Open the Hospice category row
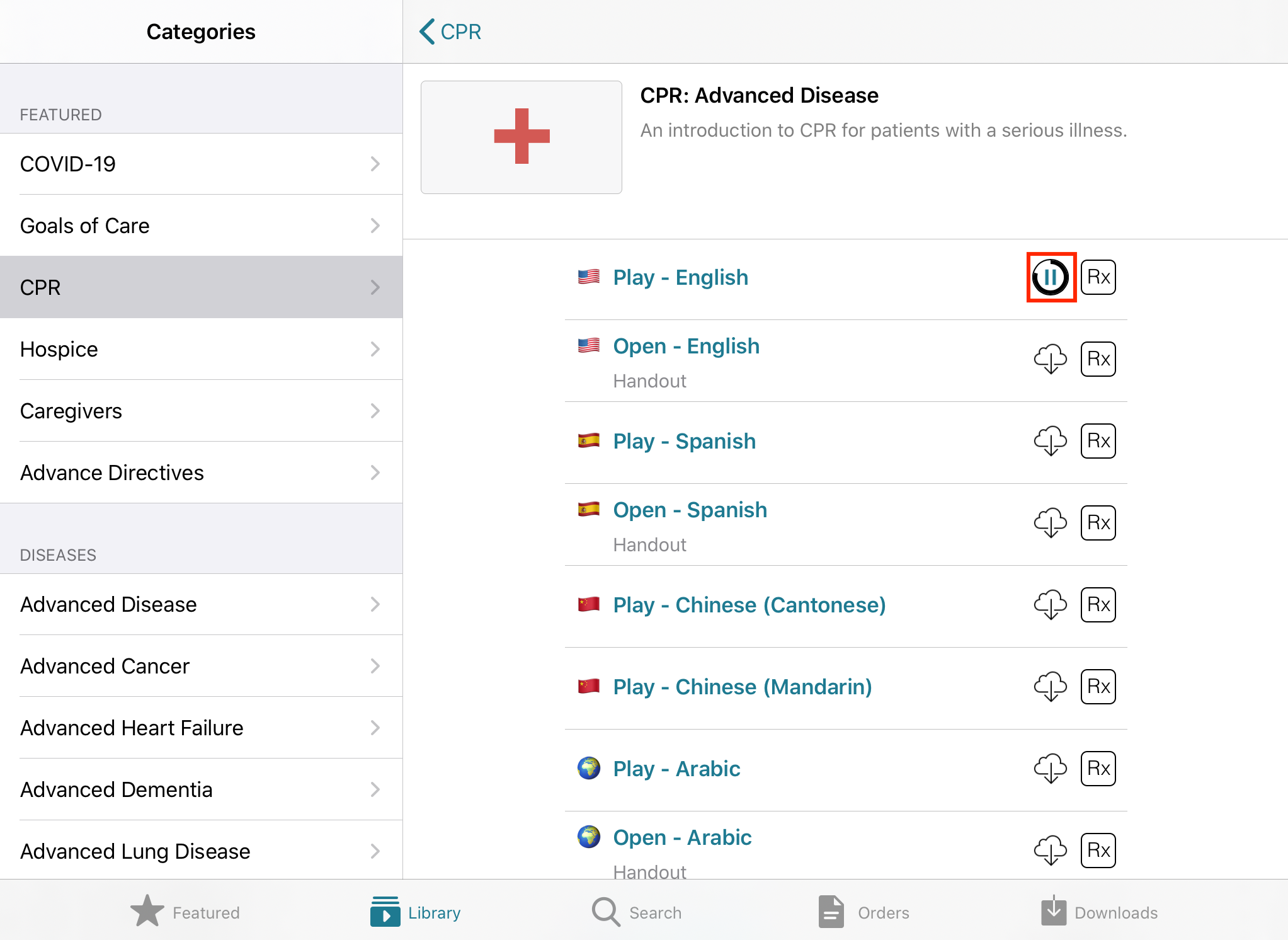1288x940 pixels. [201, 349]
